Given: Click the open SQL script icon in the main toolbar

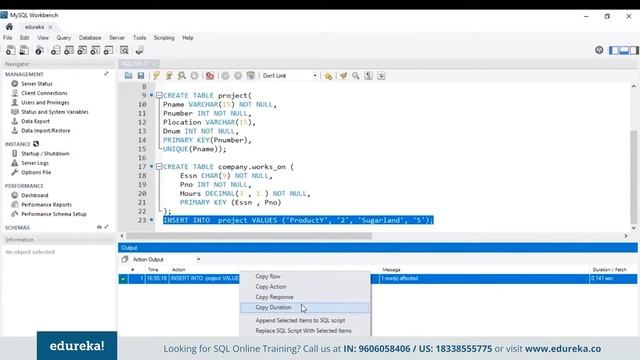Looking at the screenshot, I should pyautogui.click(x=24, y=50).
